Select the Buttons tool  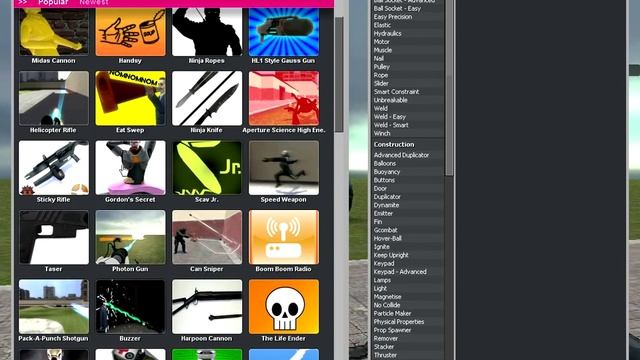click(x=384, y=180)
